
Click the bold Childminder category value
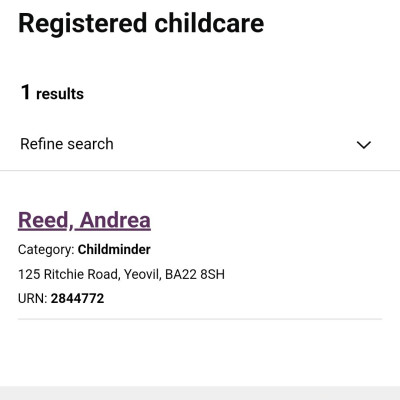[x=114, y=249]
